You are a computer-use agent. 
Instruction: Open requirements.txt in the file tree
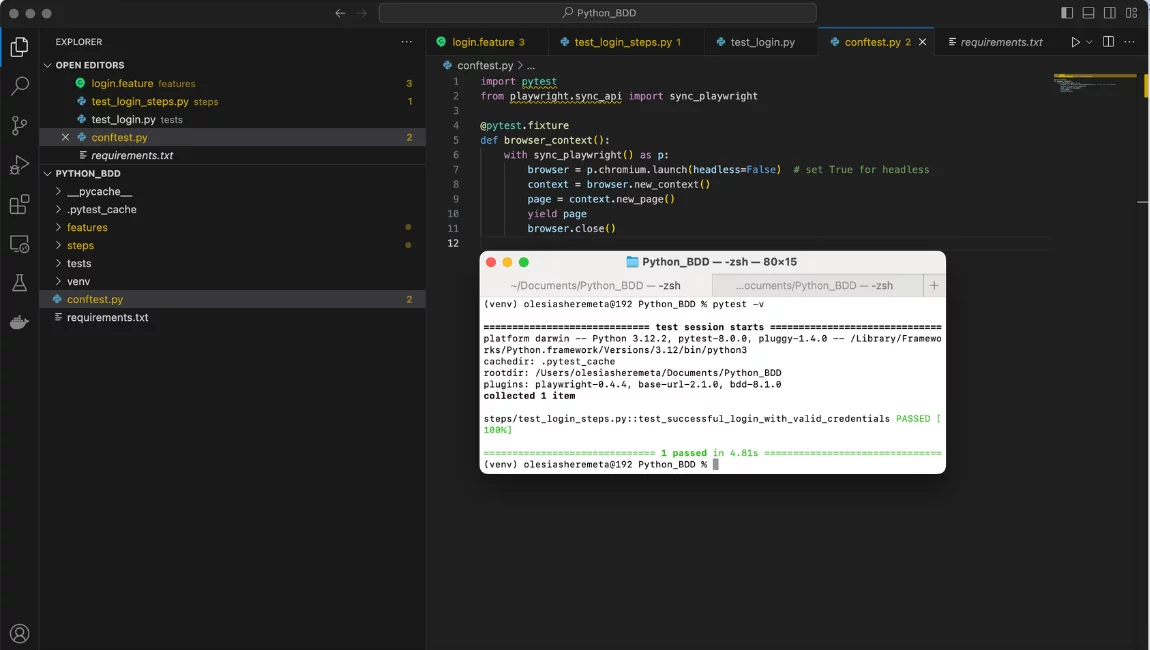pyautogui.click(x=107, y=318)
